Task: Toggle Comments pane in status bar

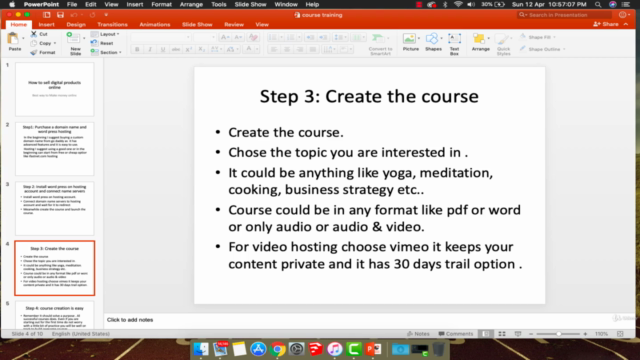Action: pos(456,334)
